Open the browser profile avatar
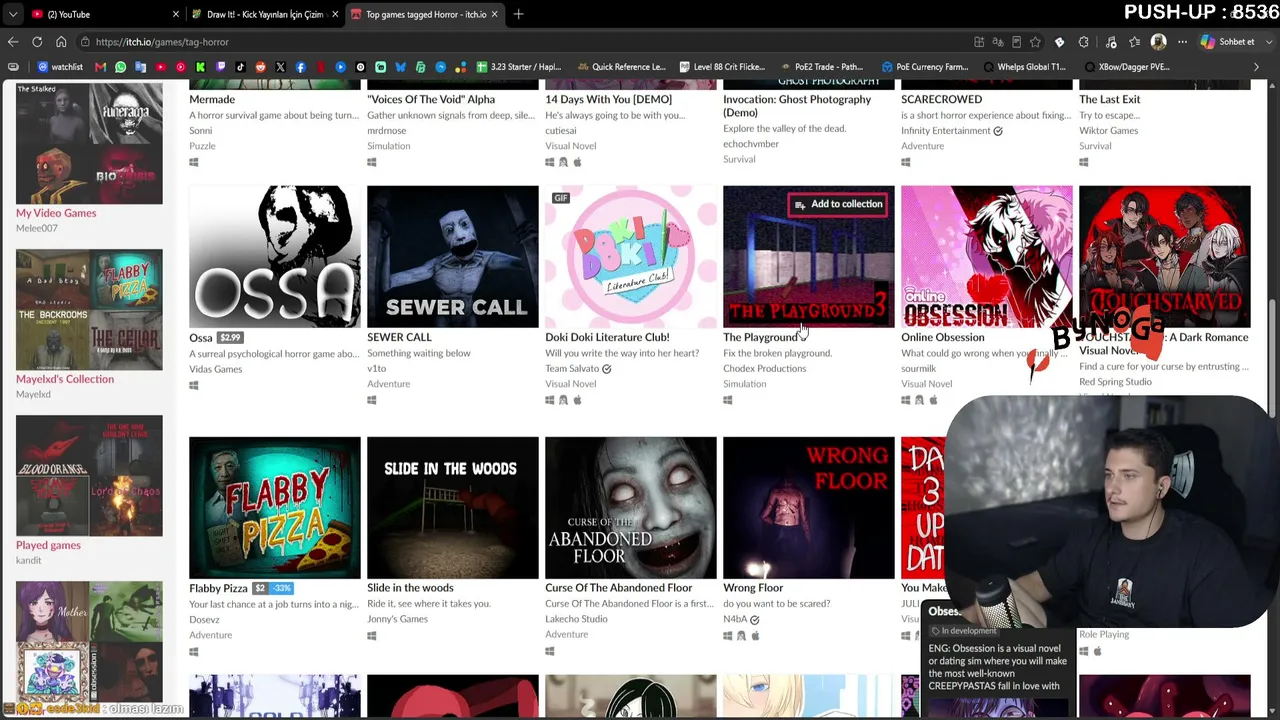Viewport: 1280px width, 720px height. tap(1159, 42)
